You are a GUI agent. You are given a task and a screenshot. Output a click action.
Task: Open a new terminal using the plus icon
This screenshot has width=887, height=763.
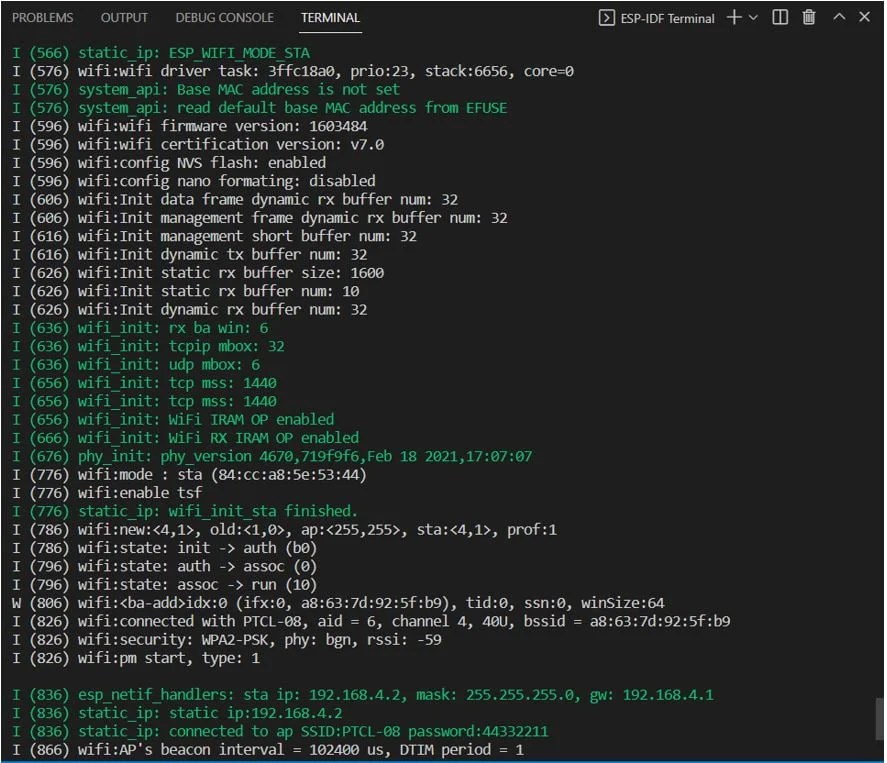(734, 17)
